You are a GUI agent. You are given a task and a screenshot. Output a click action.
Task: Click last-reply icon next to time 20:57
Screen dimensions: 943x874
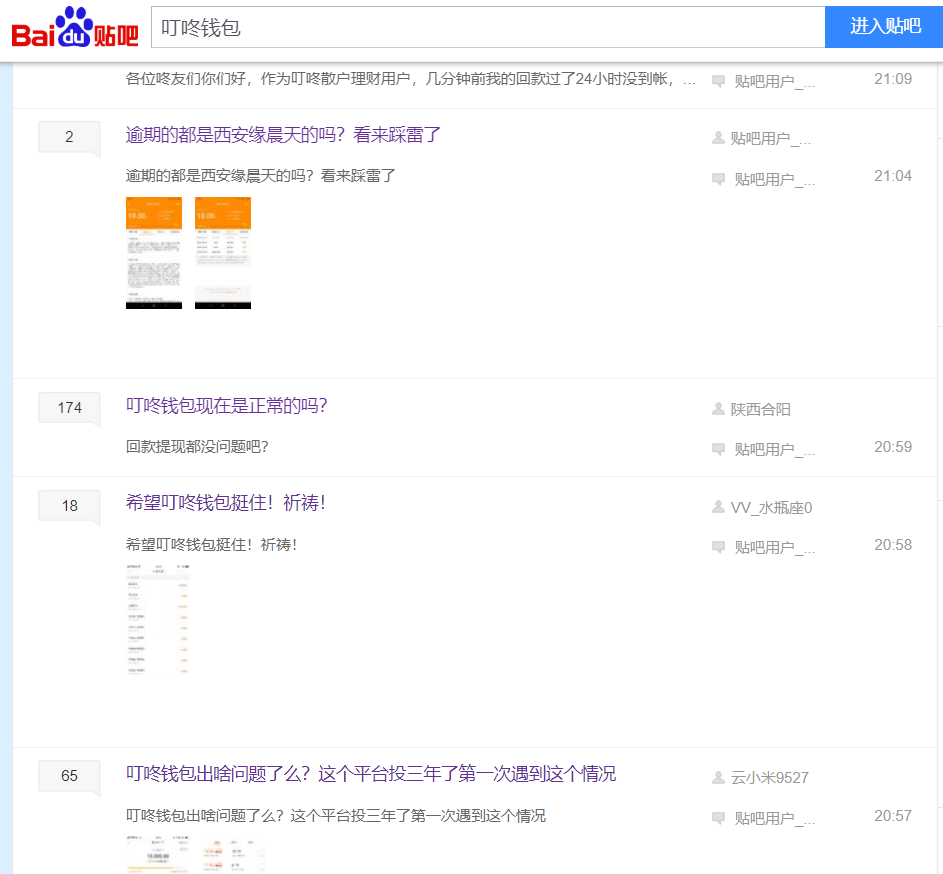[x=718, y=818]
